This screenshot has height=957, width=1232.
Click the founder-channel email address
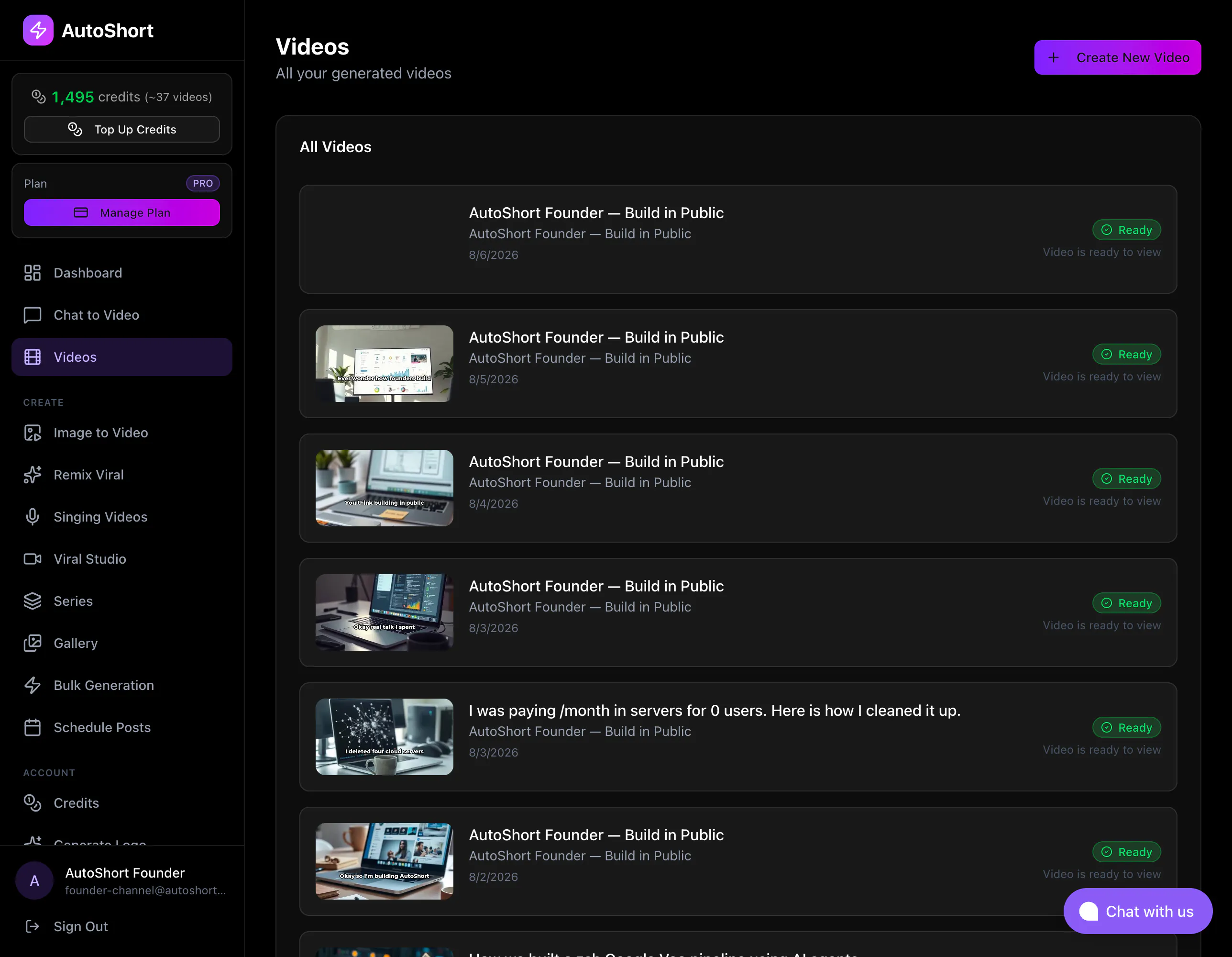click(x=145, y=890)
